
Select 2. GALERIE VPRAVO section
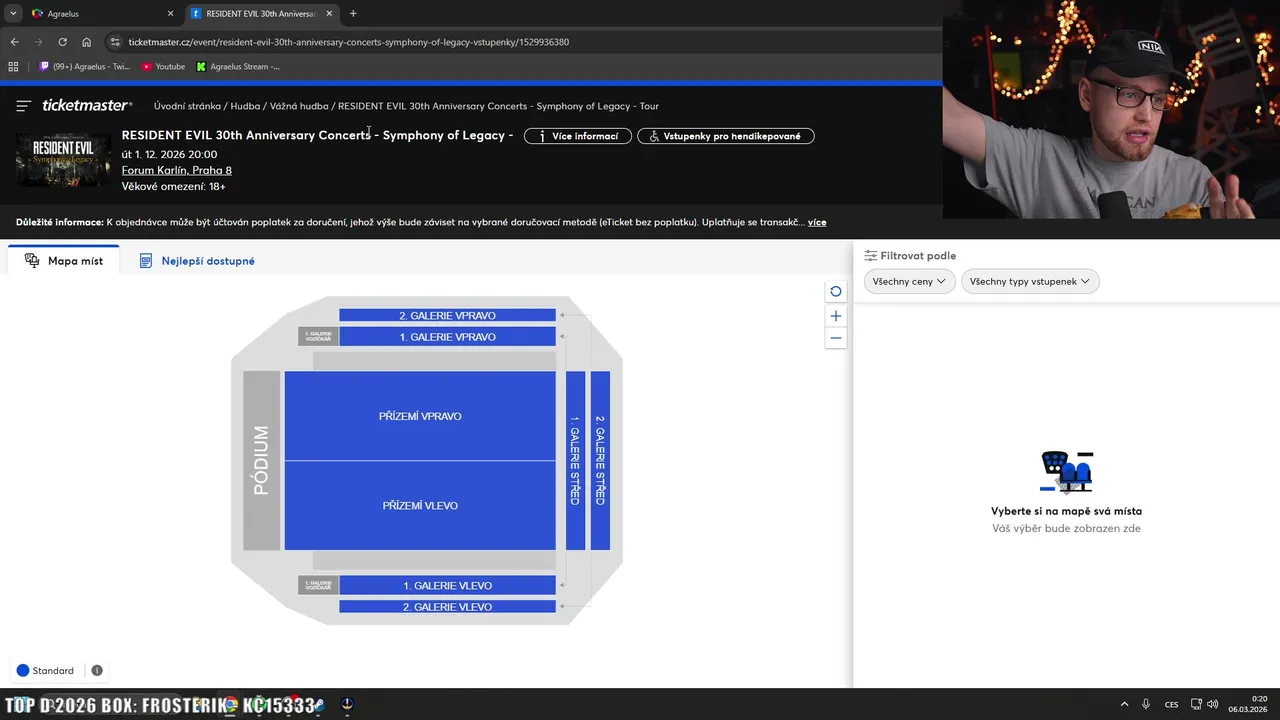pos(447,315)
